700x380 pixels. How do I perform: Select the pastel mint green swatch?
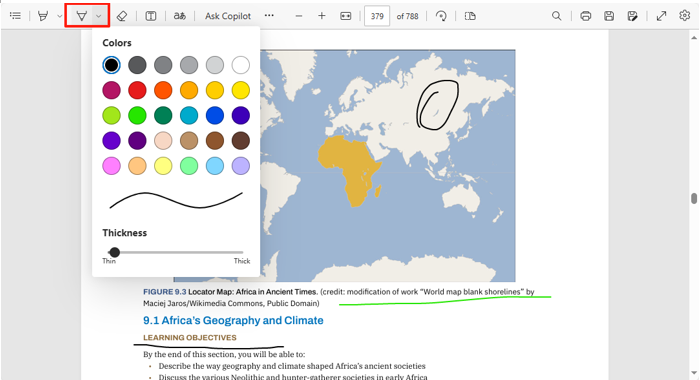(x=189, y=166)
